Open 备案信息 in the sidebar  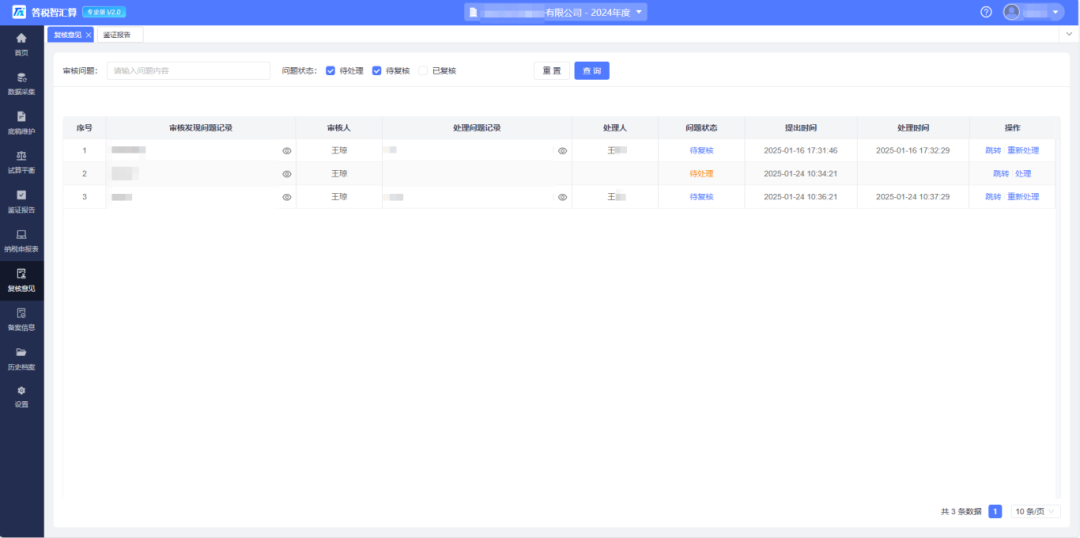(x=21, y=319)
